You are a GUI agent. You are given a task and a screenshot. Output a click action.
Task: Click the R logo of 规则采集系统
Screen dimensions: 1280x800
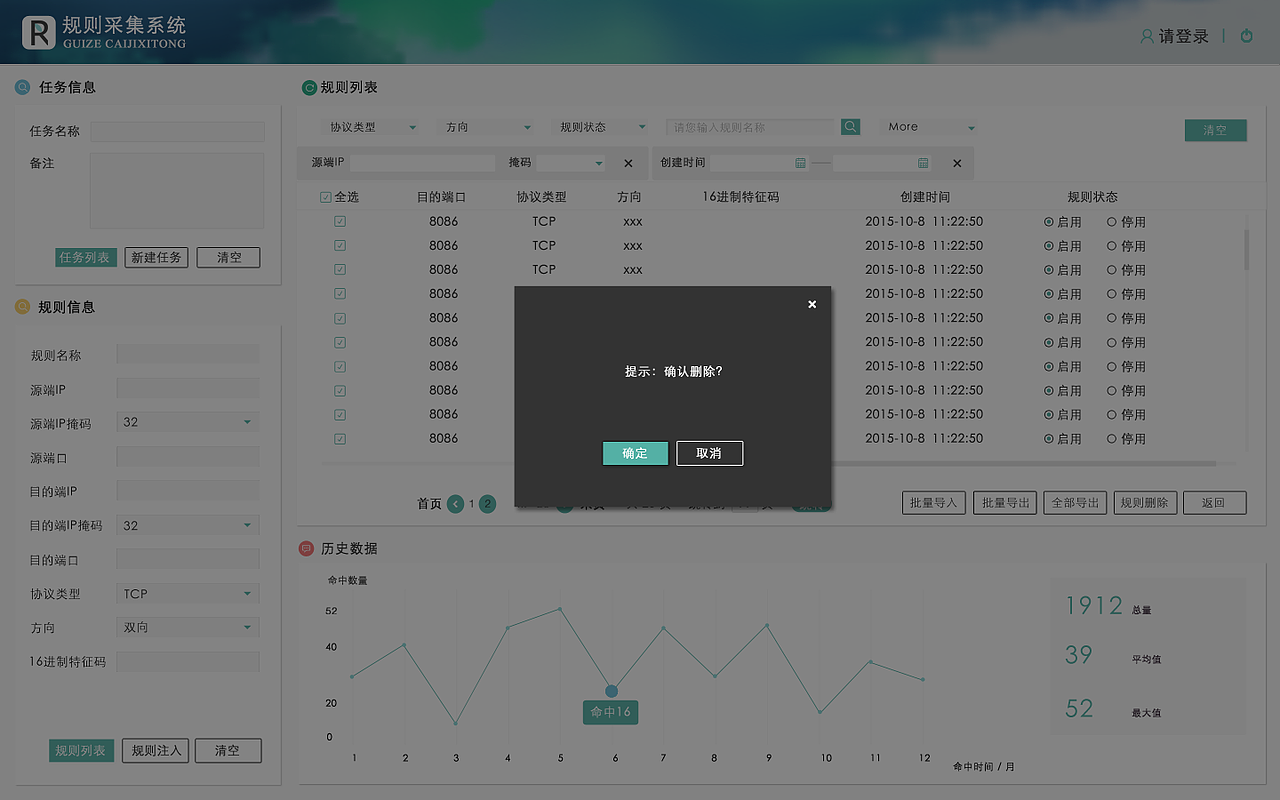click(x=38, y=33)
